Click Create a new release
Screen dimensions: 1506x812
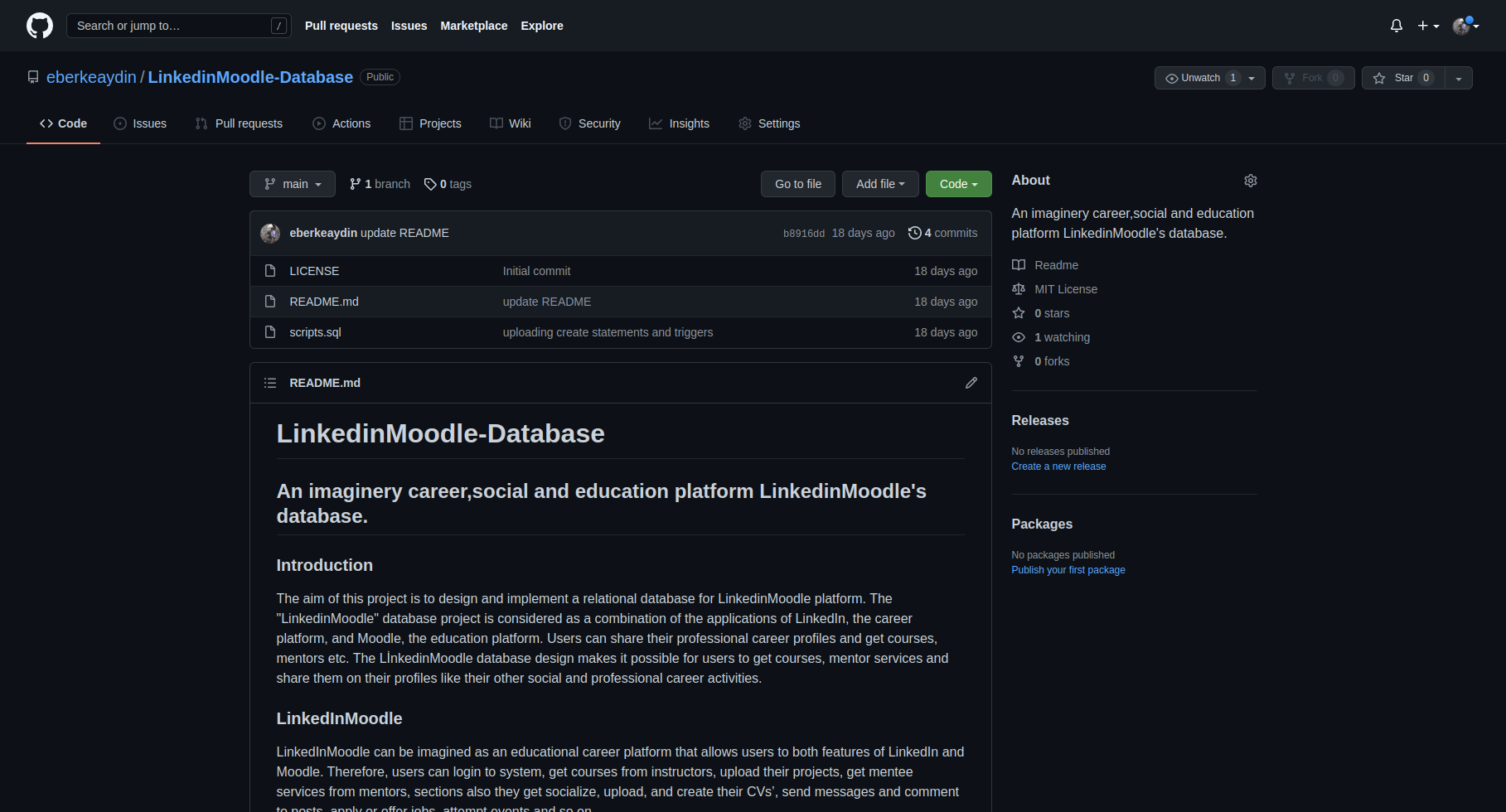pyautogui.click(x=1058, y=466)
